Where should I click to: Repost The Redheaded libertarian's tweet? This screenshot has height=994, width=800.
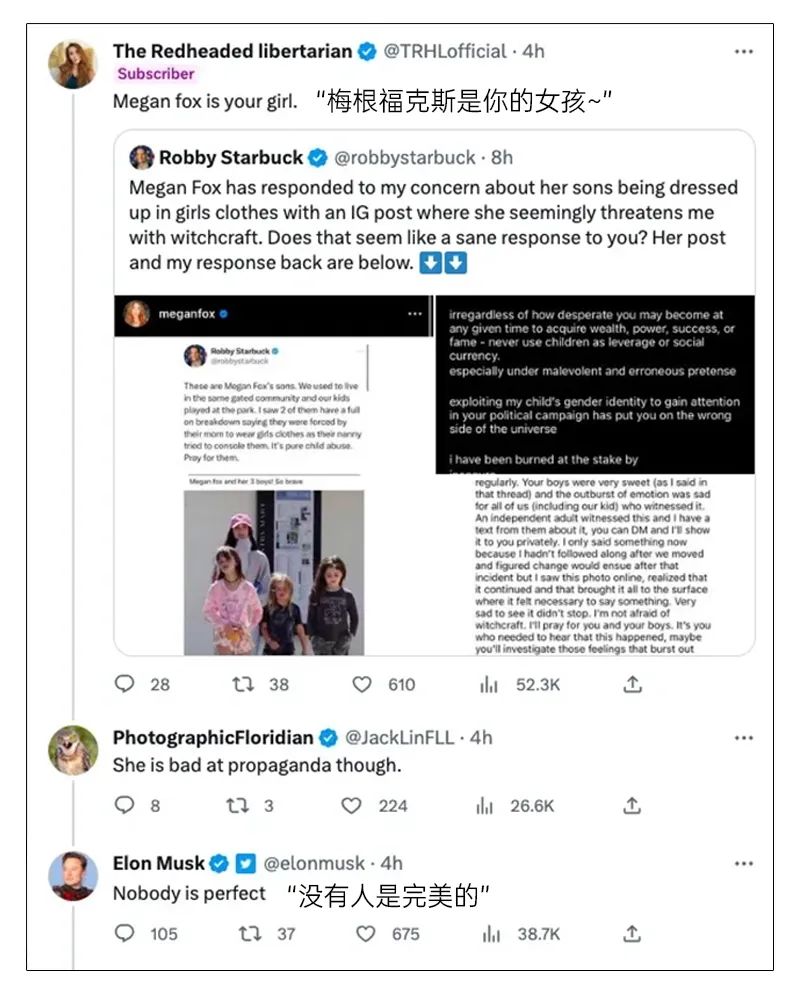pyautogui.click(x=243, y=684)
